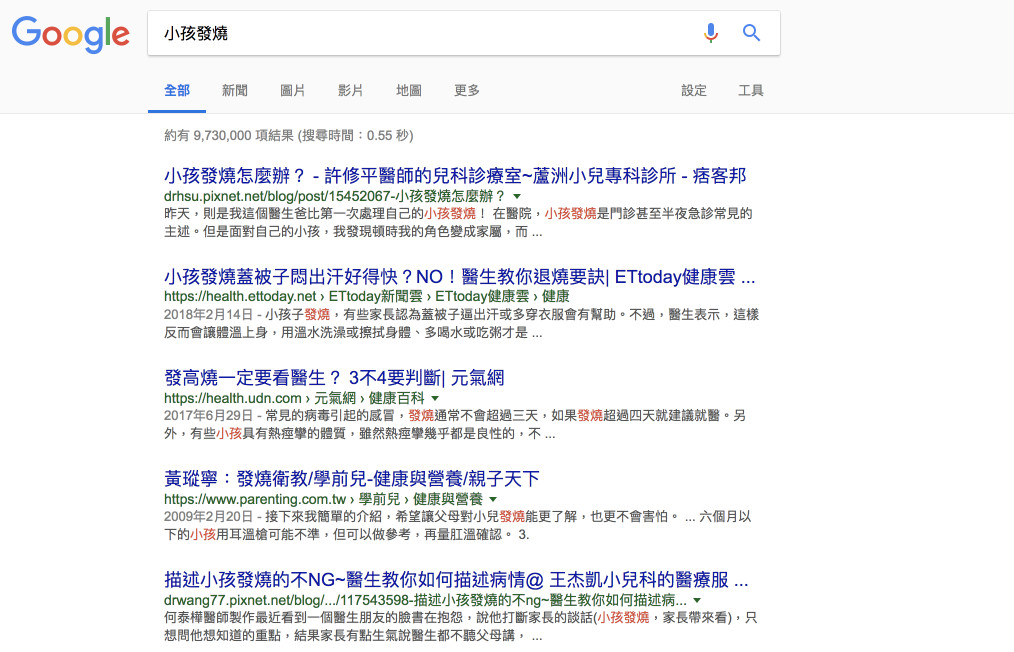Click the drwang77.pixnet.net/blog URL text
1014x652 pixels.
pos(425,600)
